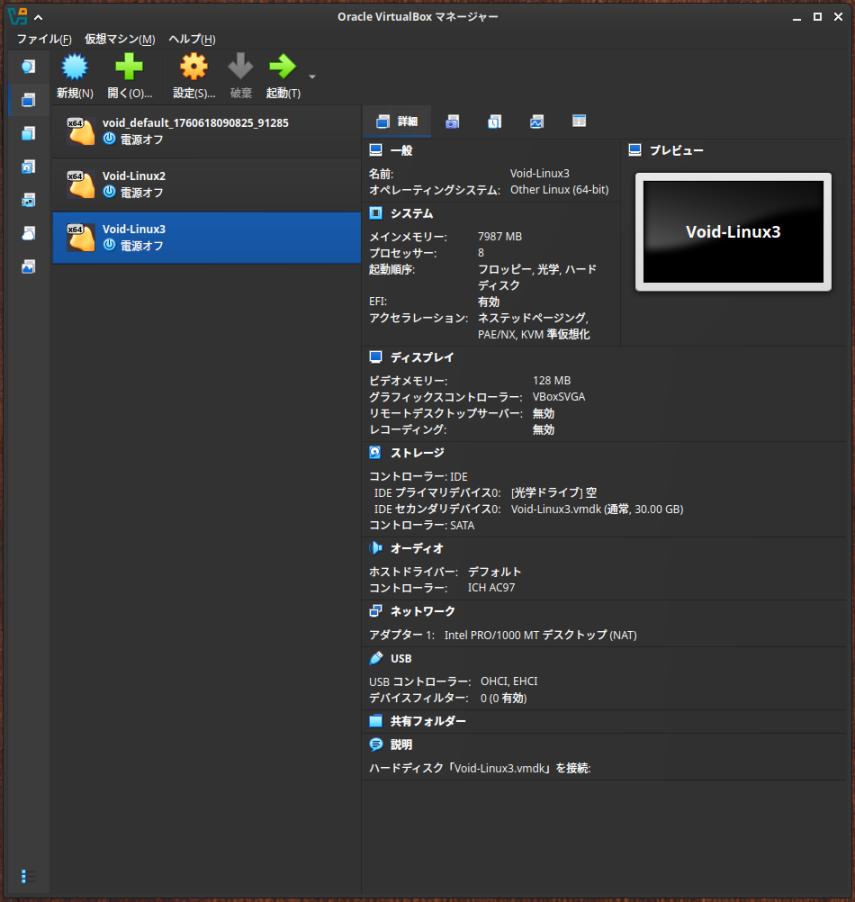Click the 7987 MB main memory value
Screen dimensions: 855x902
500,236
